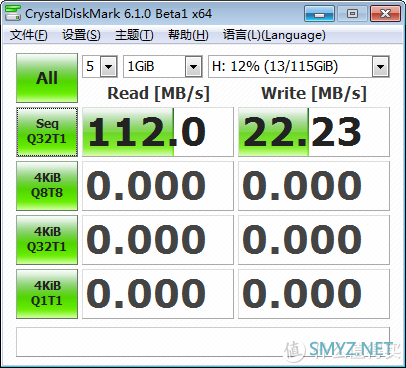Click the empty comment text box at bottom
The image size is (406, 368).
pyautogui.click(x=203, y=342)
